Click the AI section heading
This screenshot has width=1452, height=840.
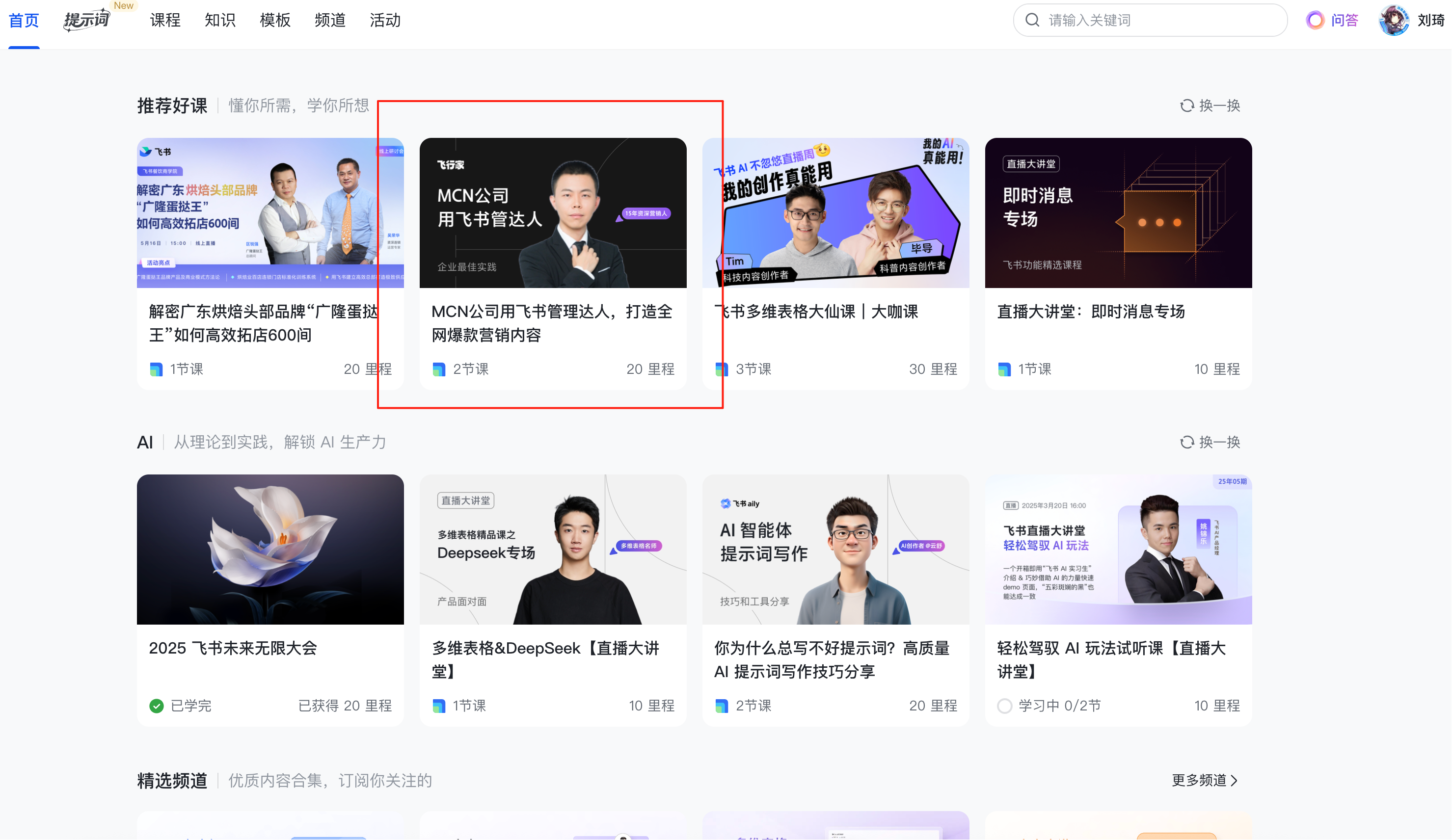click(145, 442)
